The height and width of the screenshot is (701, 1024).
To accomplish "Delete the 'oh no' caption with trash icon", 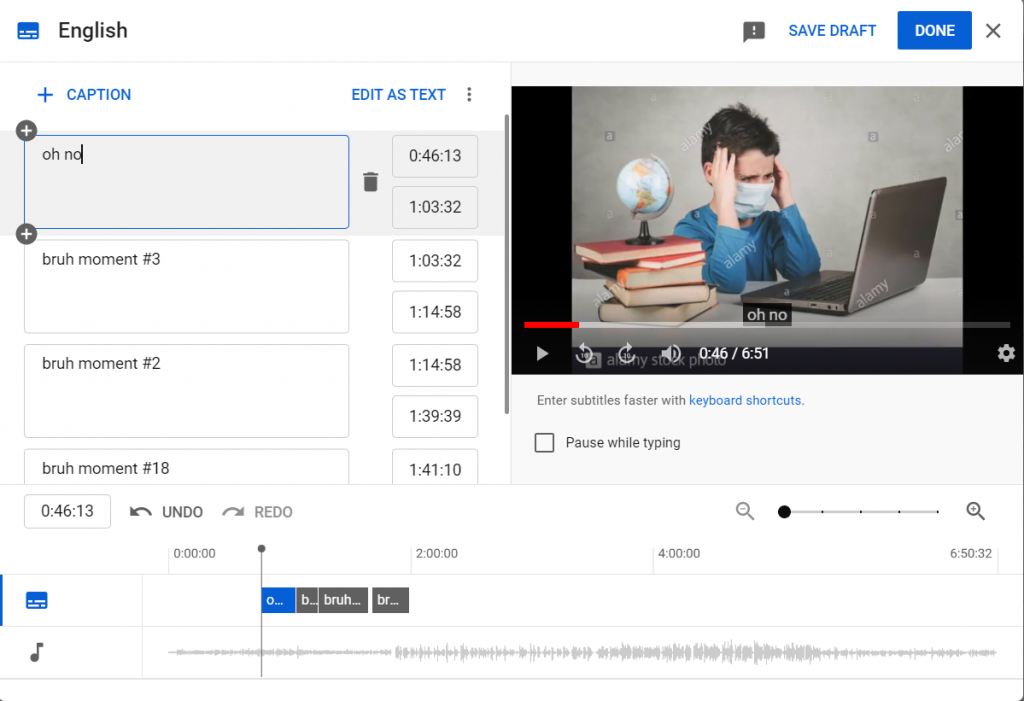I will point(370,182).
